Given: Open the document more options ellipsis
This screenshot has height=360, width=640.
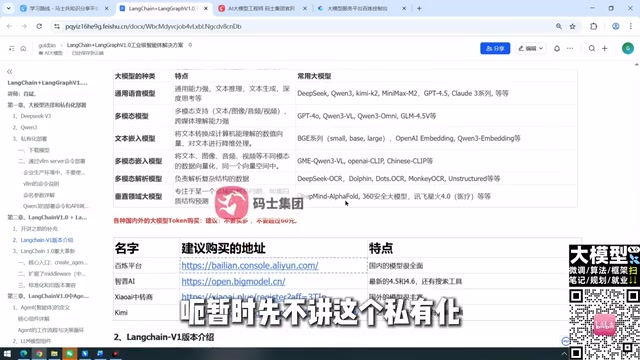Looking at the screenshot, I should 570,48.
